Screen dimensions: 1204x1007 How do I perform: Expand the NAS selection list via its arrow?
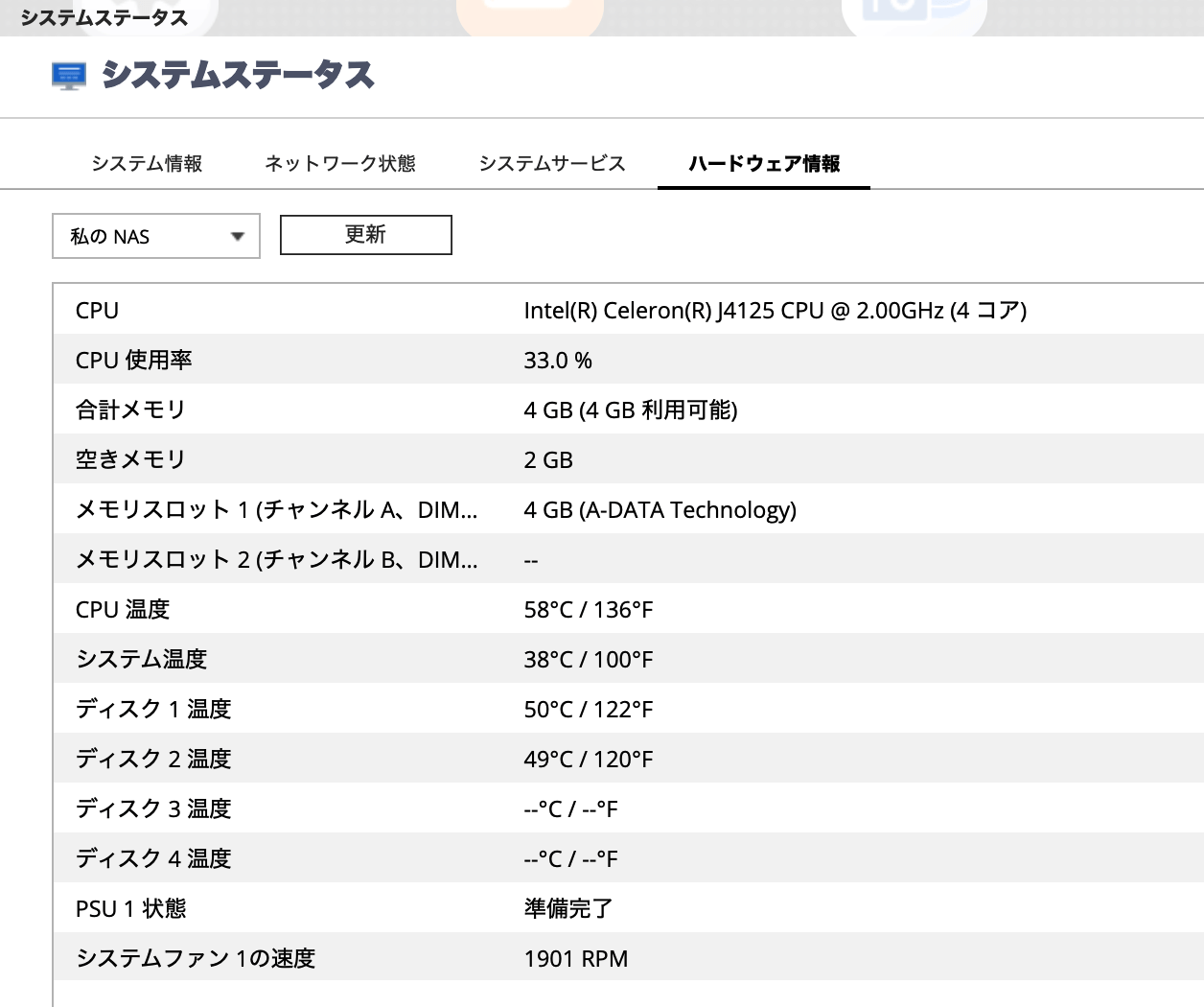[237, 235]
